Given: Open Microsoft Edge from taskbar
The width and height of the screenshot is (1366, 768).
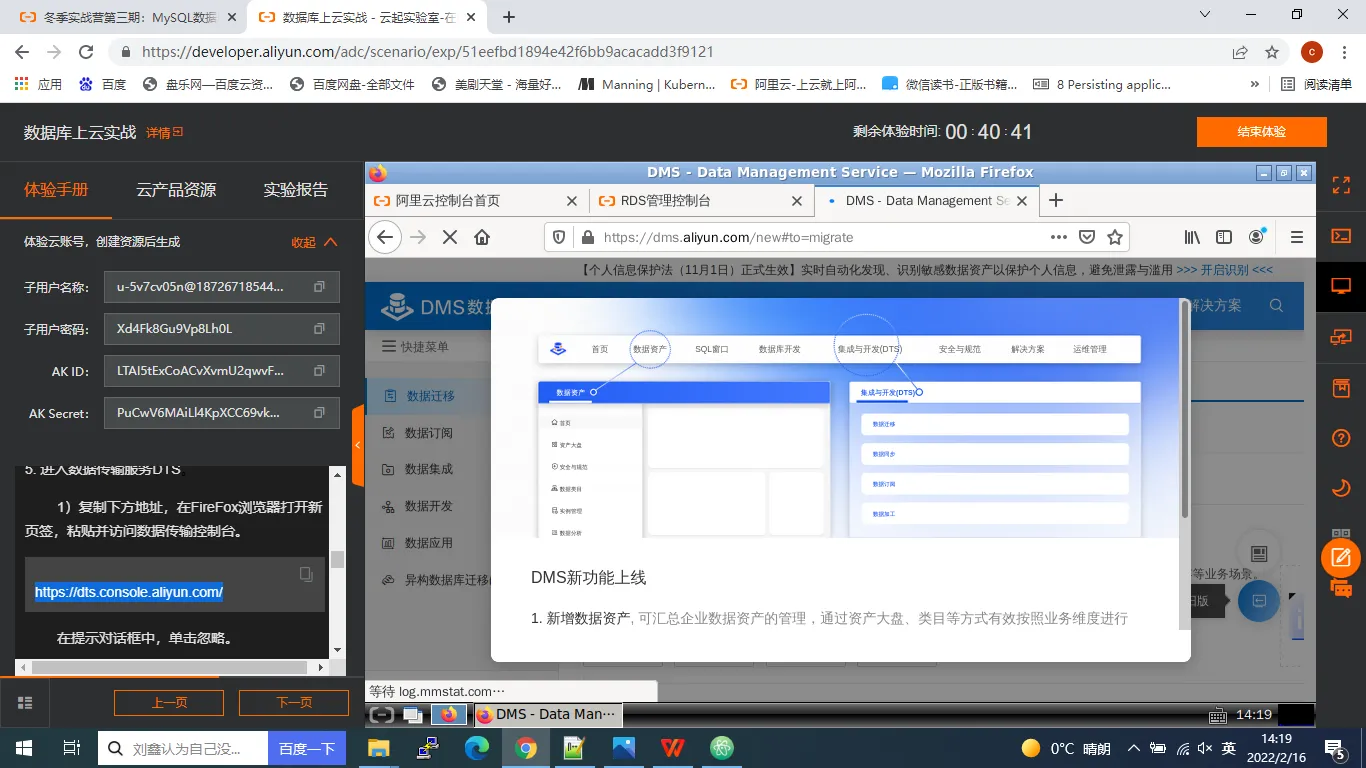Looking at the screenshot, I should click(476, 748).
